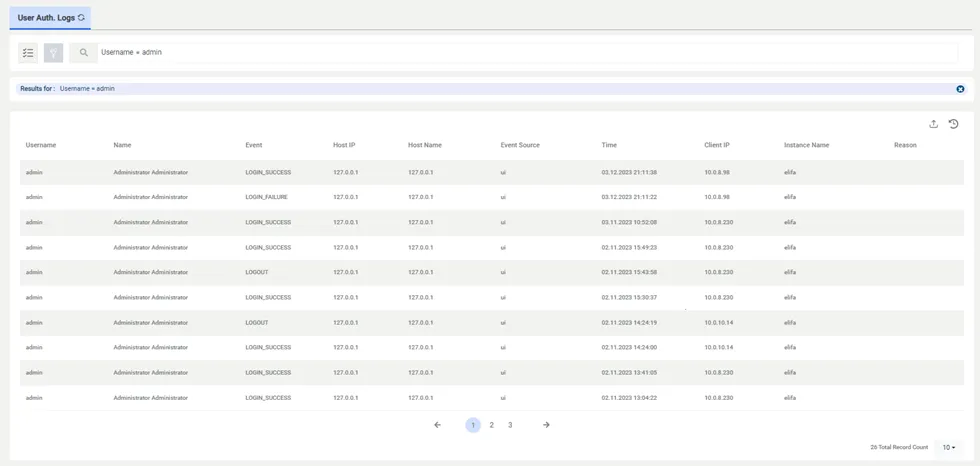Image resolution: width=980 pixels, height=466 pixels.
Task: Click client IP 10.0.8.98 in LOGIN_FAILURE row
Action: pos(717,197)
